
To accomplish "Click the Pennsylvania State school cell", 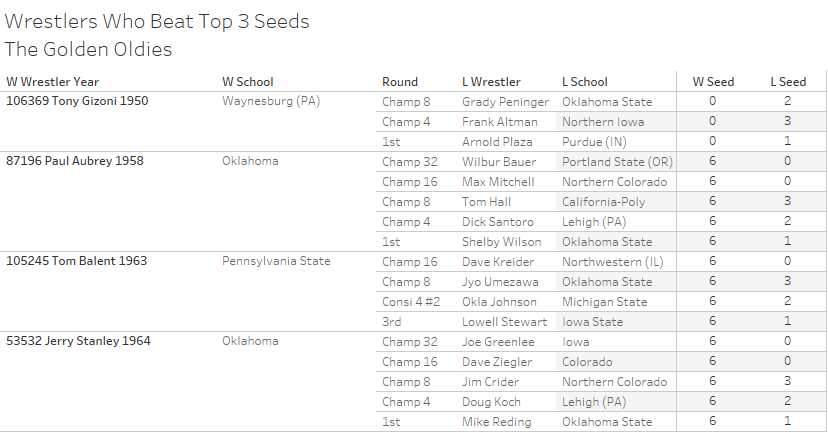I will 276,262.
